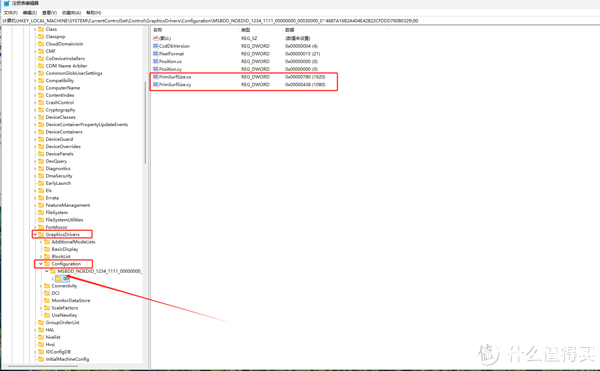600x371 pixels.
Task: Expand the Connectivity key chevron
Action: pos(41,286)
